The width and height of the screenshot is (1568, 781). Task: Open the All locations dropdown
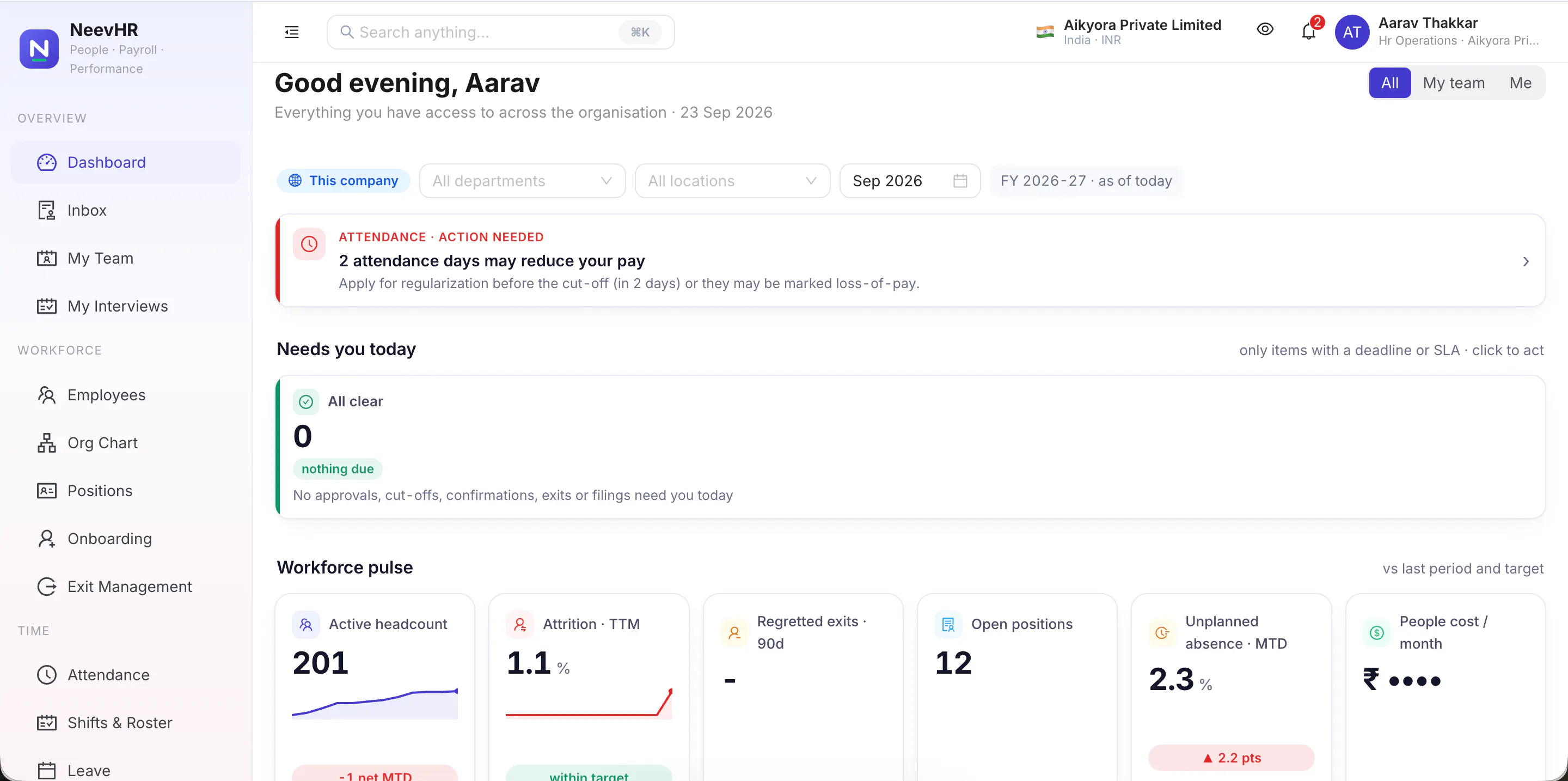pyautogui.click(x=732, y=181)
